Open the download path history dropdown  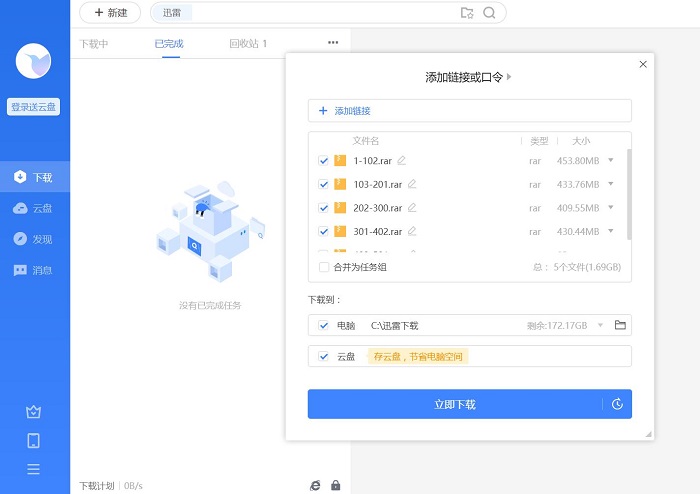(600, 325)
